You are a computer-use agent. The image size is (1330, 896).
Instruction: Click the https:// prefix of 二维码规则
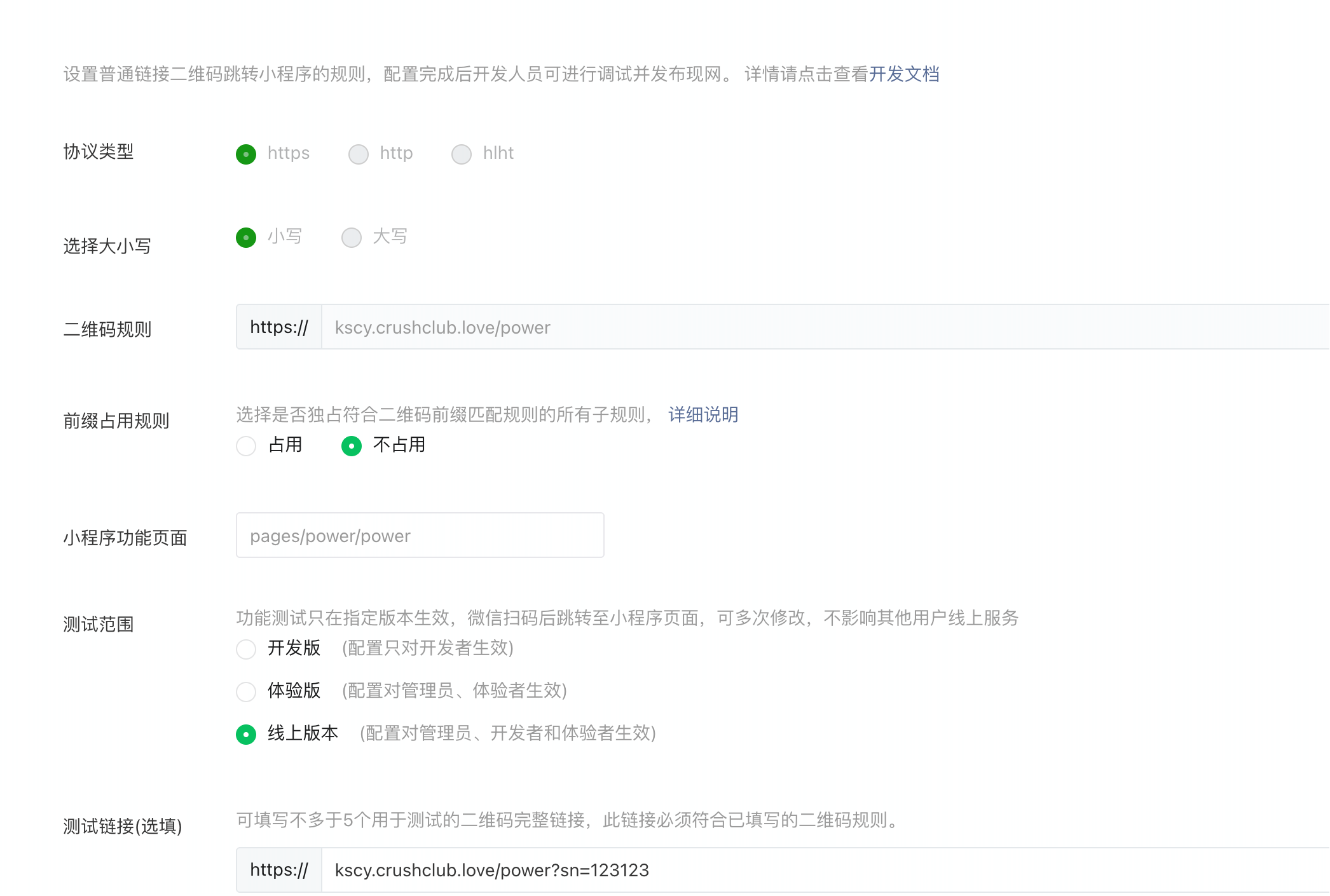pyautogui.click(x=279, y=327)
